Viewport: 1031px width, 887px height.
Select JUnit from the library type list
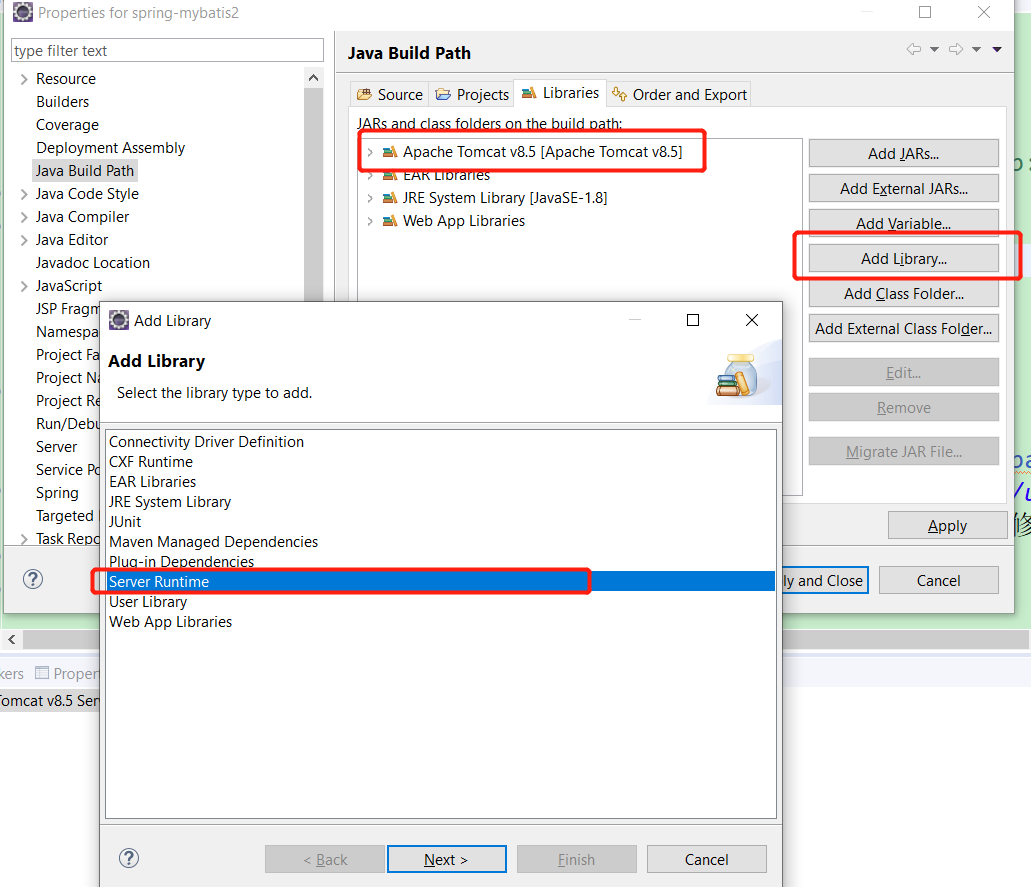125,521
